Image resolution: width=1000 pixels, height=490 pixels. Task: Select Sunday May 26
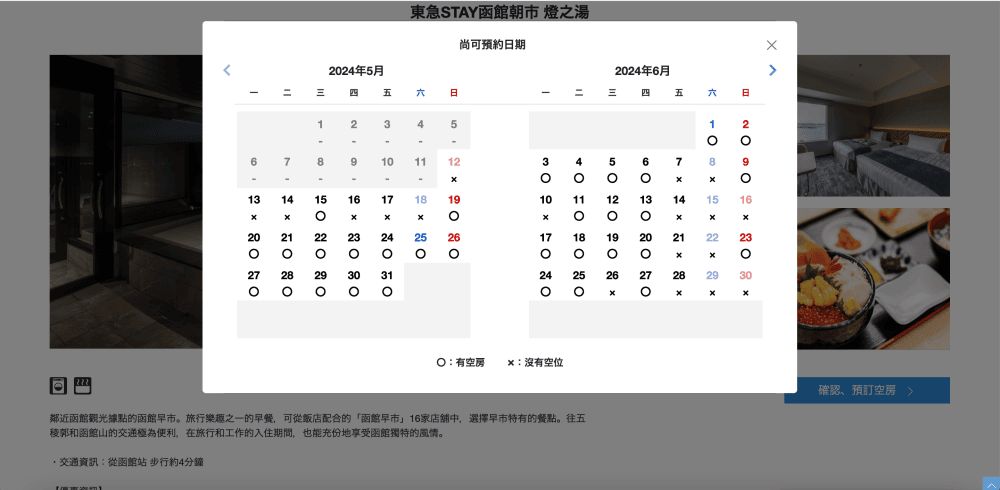click(454, 245)
